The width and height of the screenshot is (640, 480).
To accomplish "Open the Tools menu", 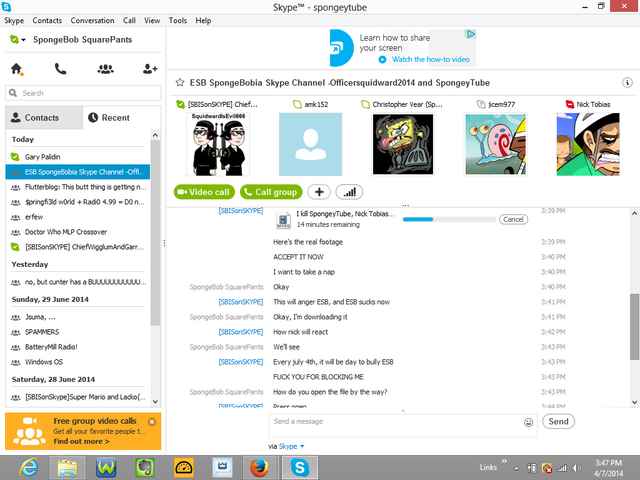I will click(x=178, y=20).
